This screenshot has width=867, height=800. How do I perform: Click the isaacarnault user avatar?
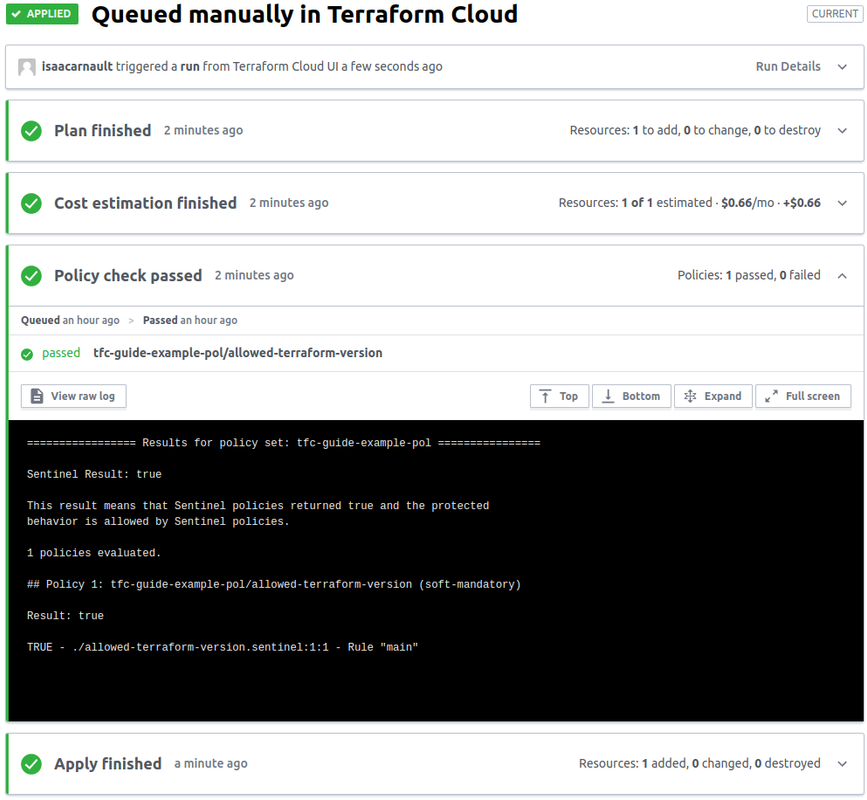click(27, 67)
